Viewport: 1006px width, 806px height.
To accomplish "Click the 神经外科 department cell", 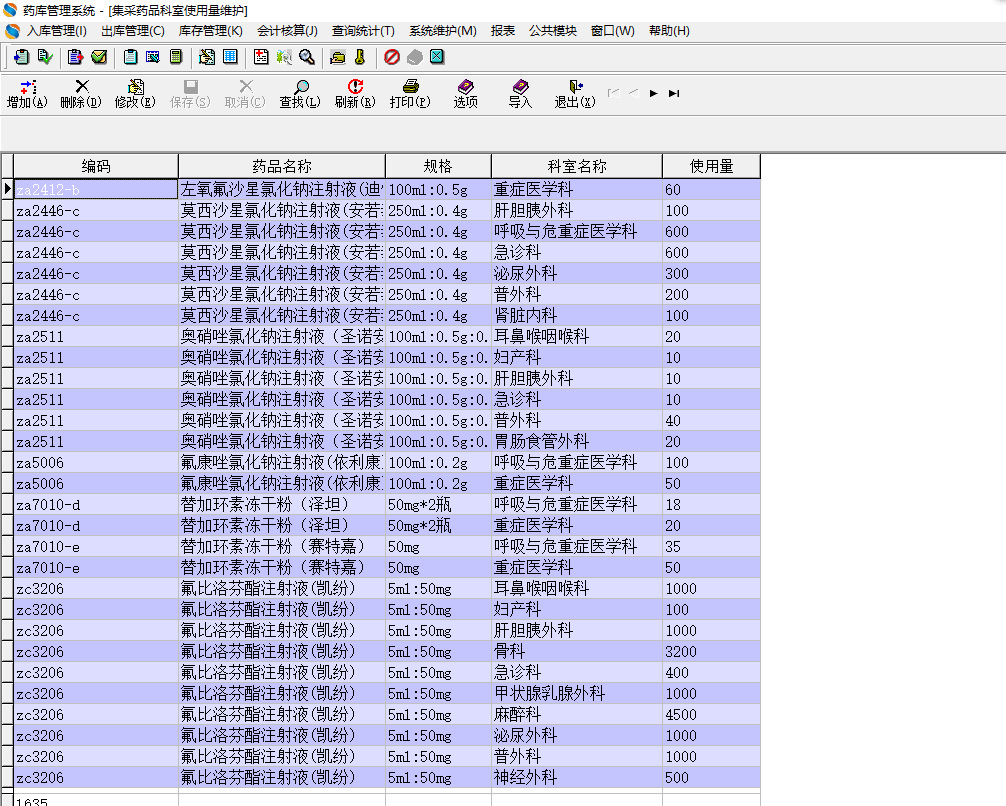I will (577, 777).
